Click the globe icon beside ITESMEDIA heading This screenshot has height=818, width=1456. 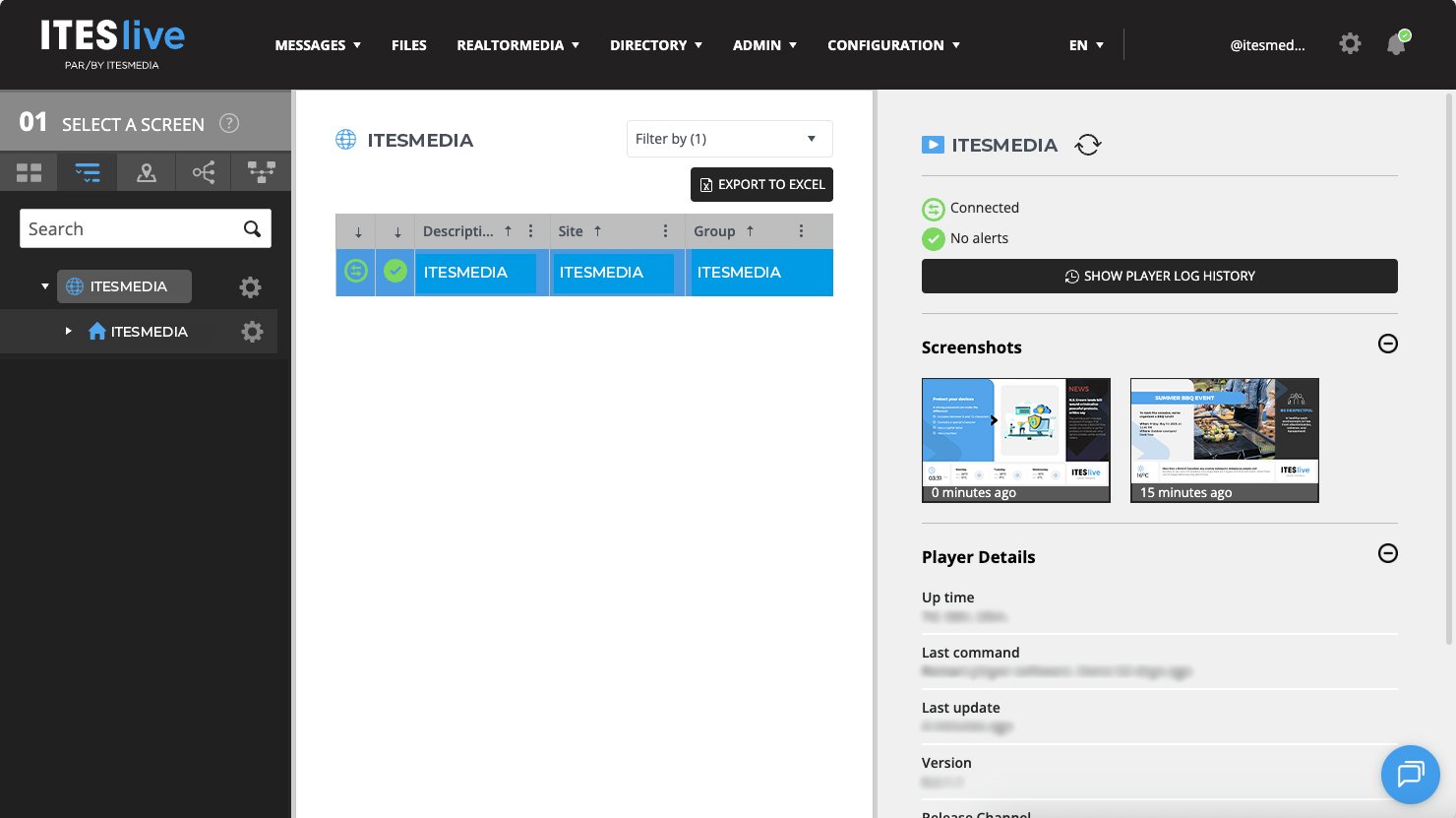tap(346, 140)
